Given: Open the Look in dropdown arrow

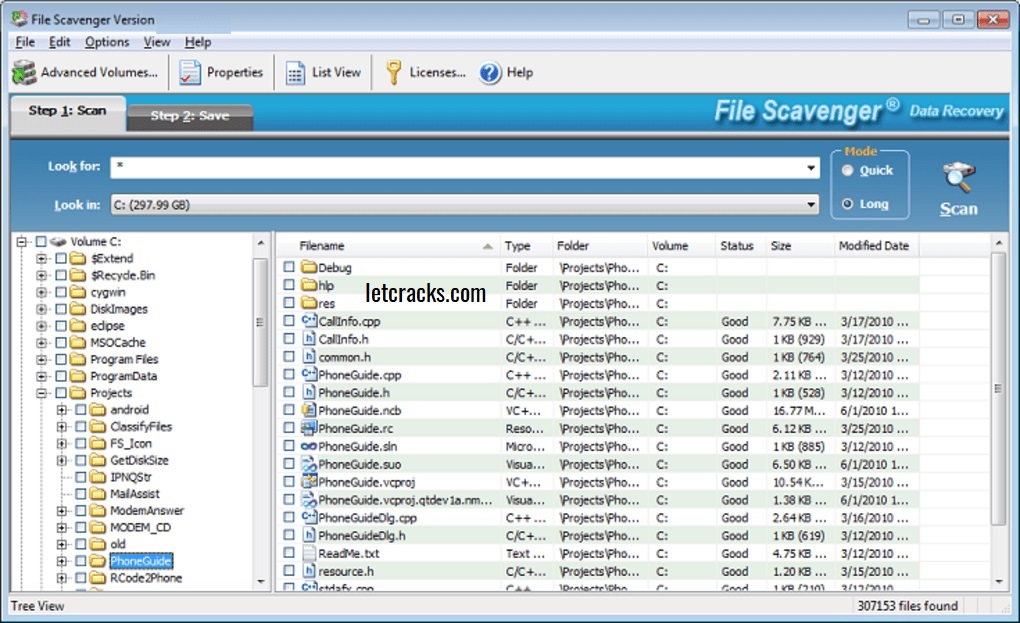Looking at the screenshot, I should tap(811, 205).
